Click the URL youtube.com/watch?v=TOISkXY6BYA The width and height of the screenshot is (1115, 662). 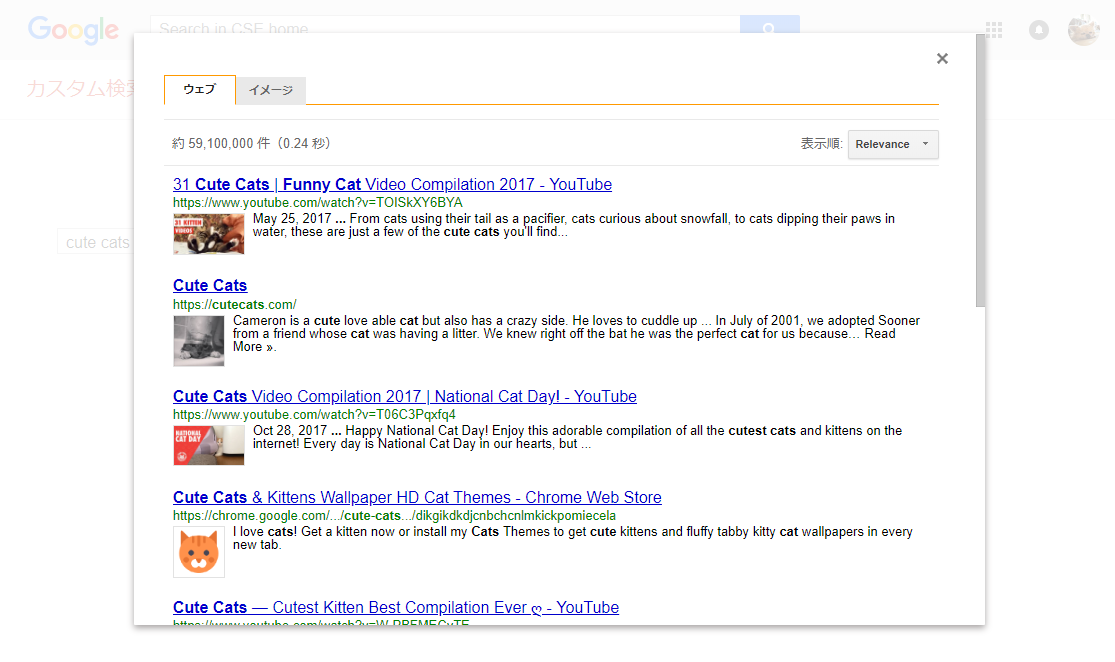[318, 203]
